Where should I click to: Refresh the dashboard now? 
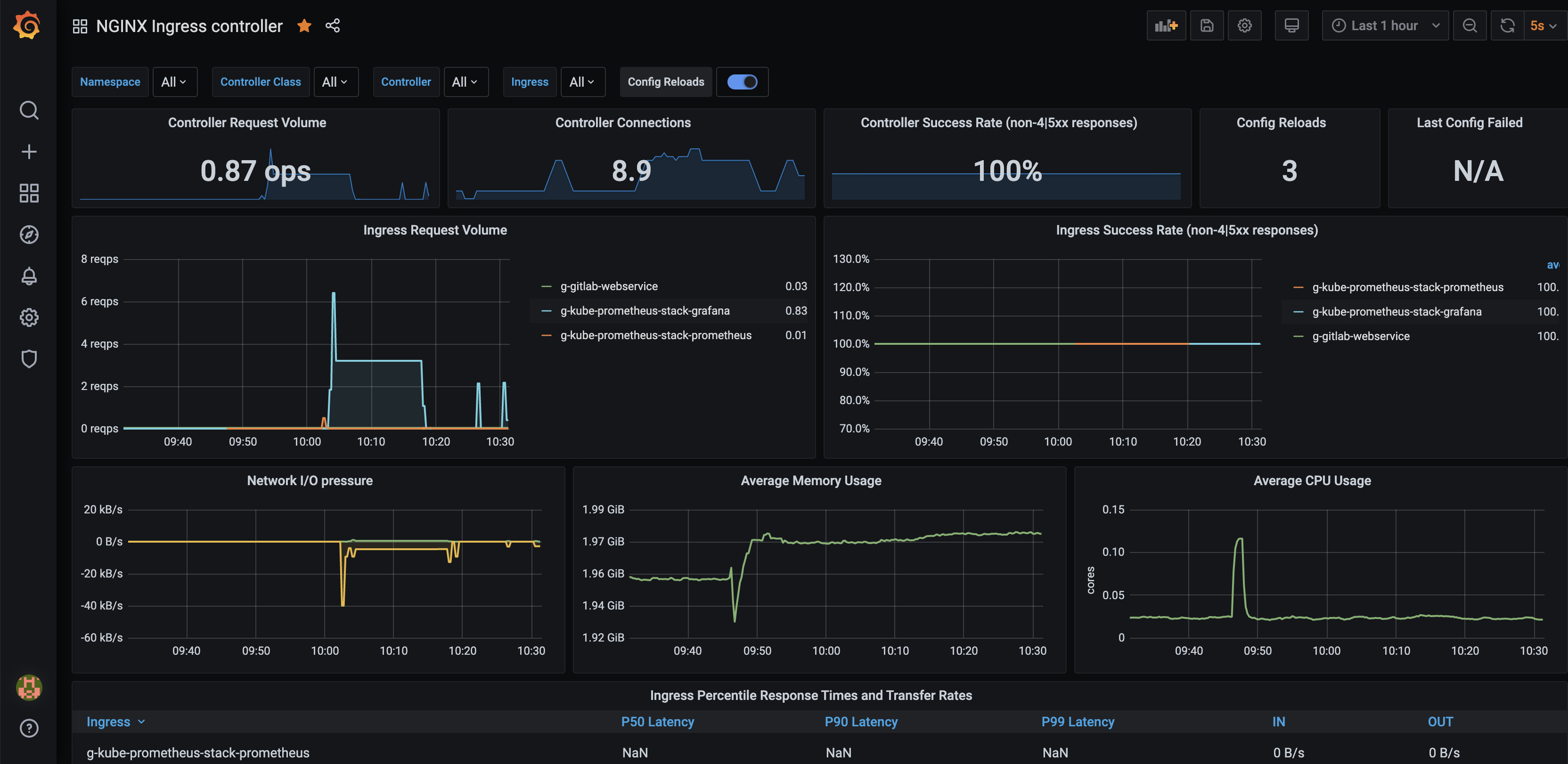[1507, 25]
